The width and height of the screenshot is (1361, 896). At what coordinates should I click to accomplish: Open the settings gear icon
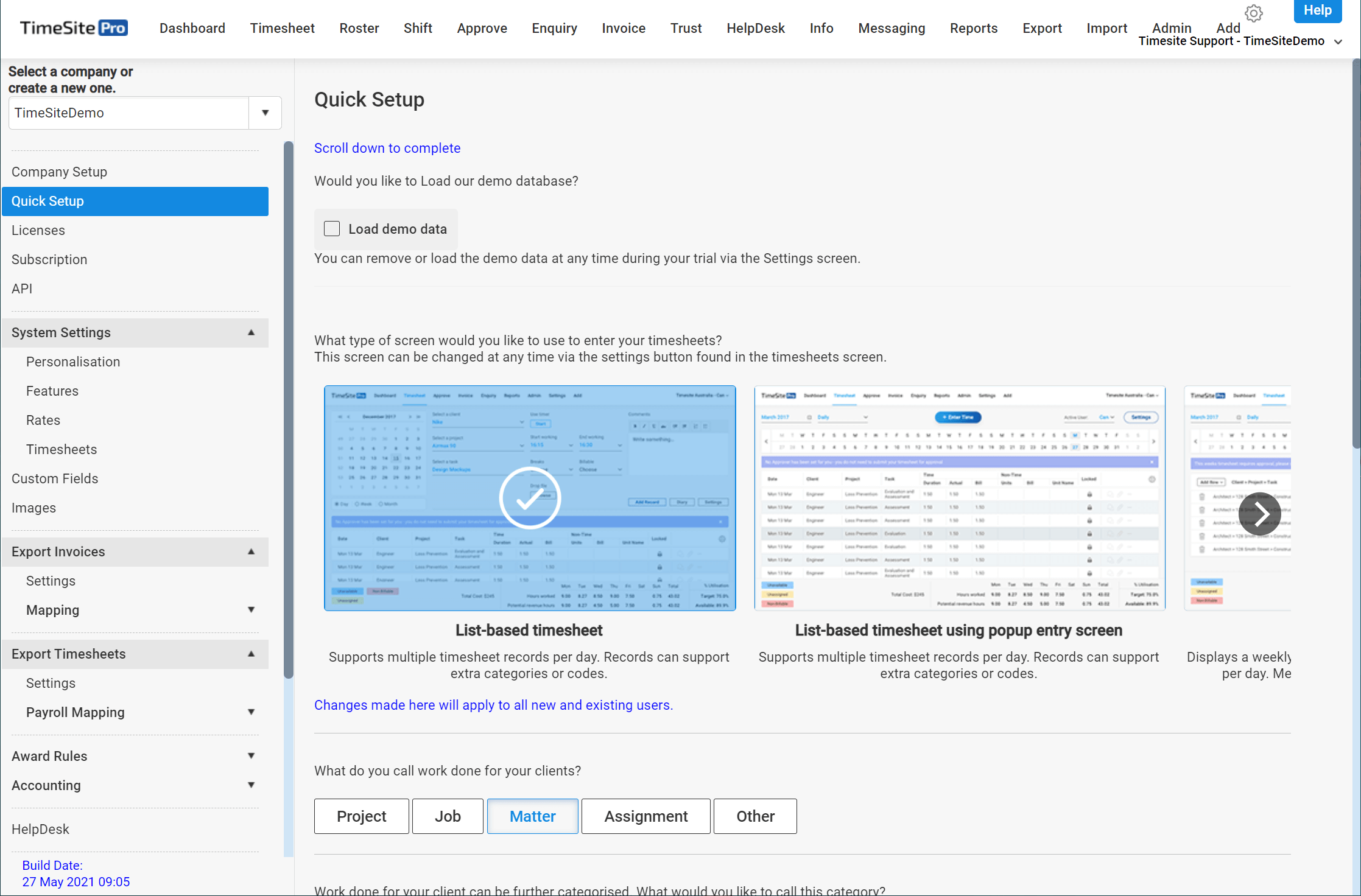1253,13
